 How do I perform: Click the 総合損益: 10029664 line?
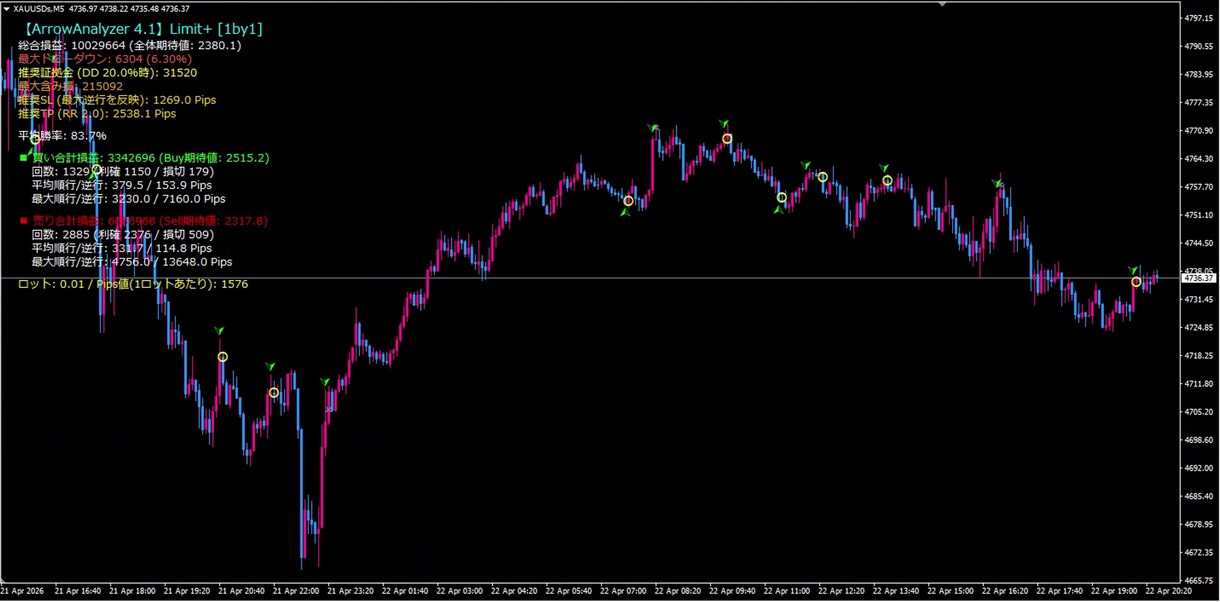[130, 45]
